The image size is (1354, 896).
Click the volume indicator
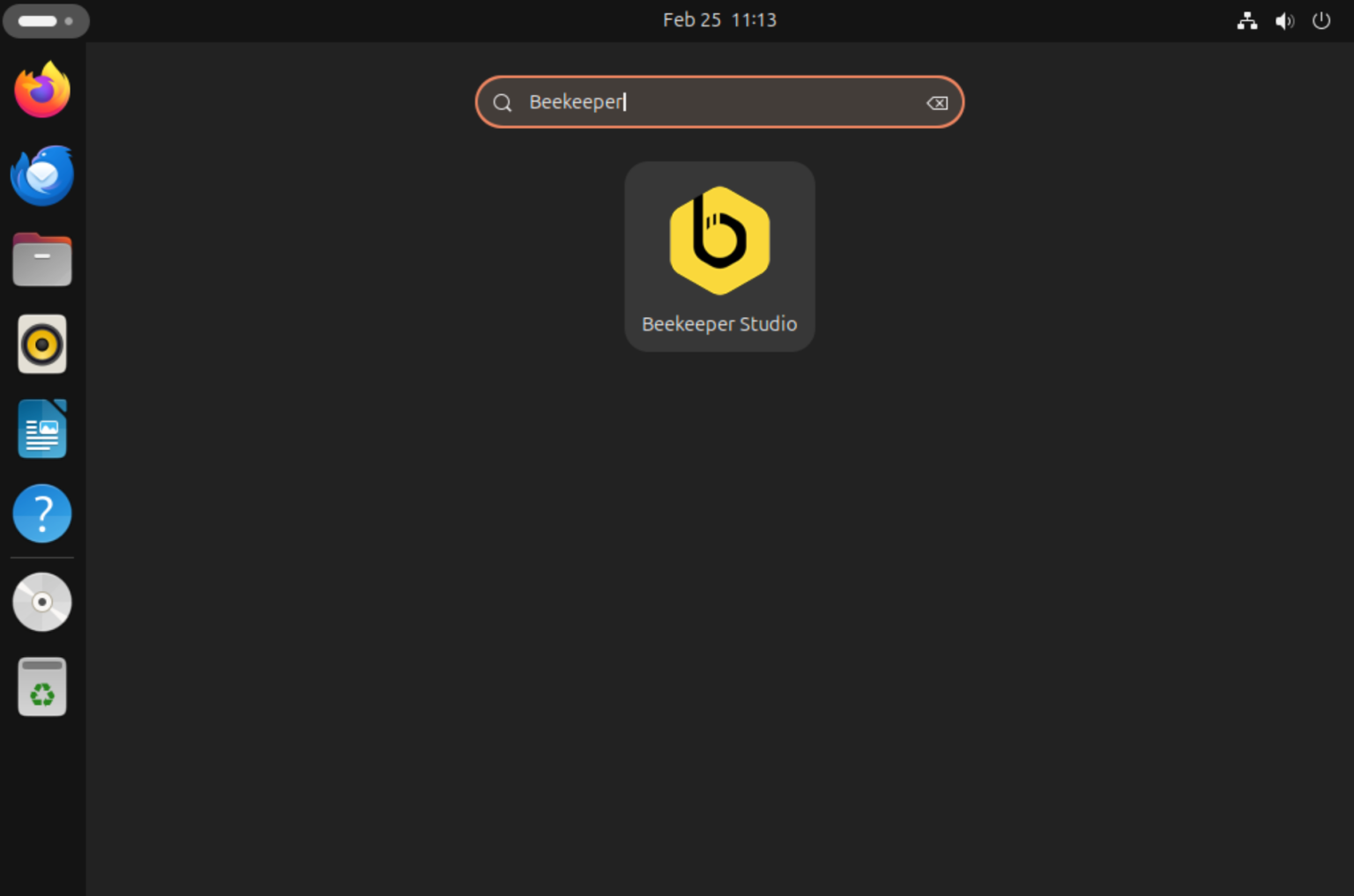point(1284,20)
